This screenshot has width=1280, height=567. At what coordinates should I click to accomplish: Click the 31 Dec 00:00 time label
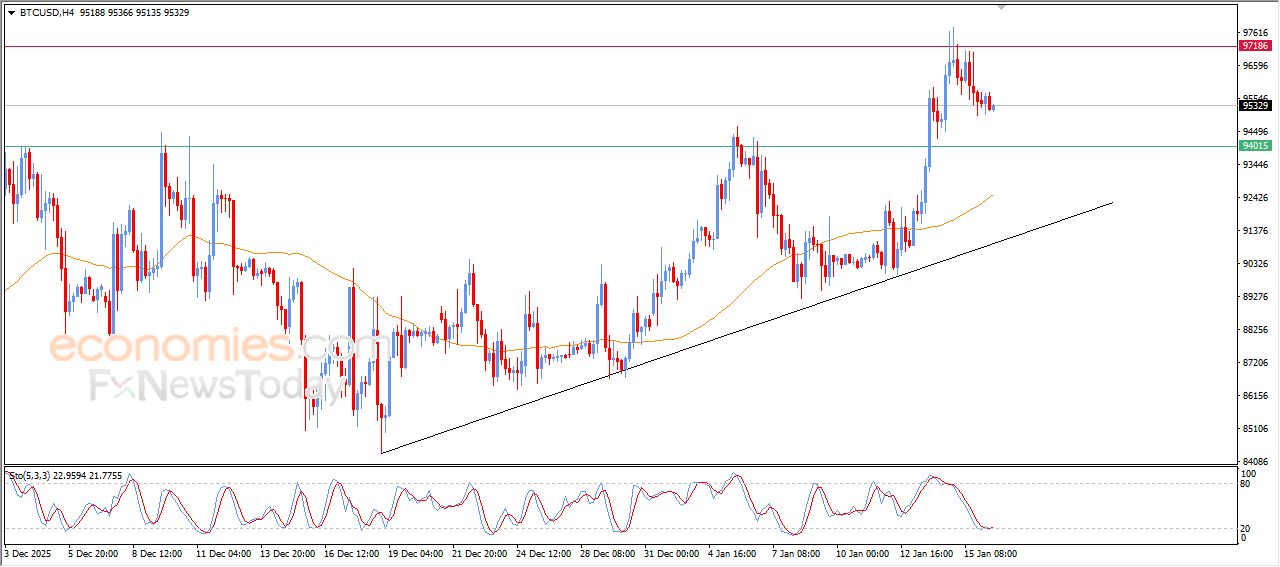click(669, 553)
